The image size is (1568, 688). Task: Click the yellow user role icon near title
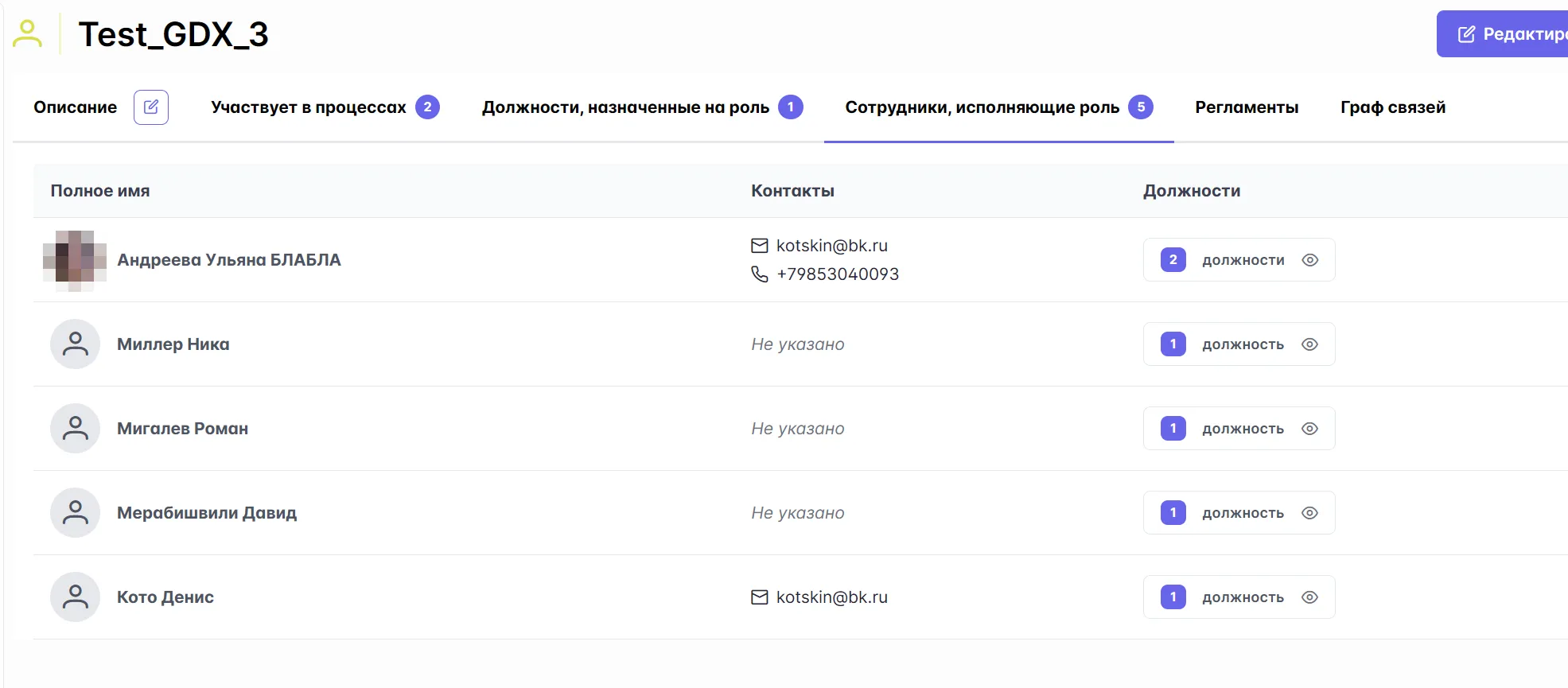coord(28,34)
